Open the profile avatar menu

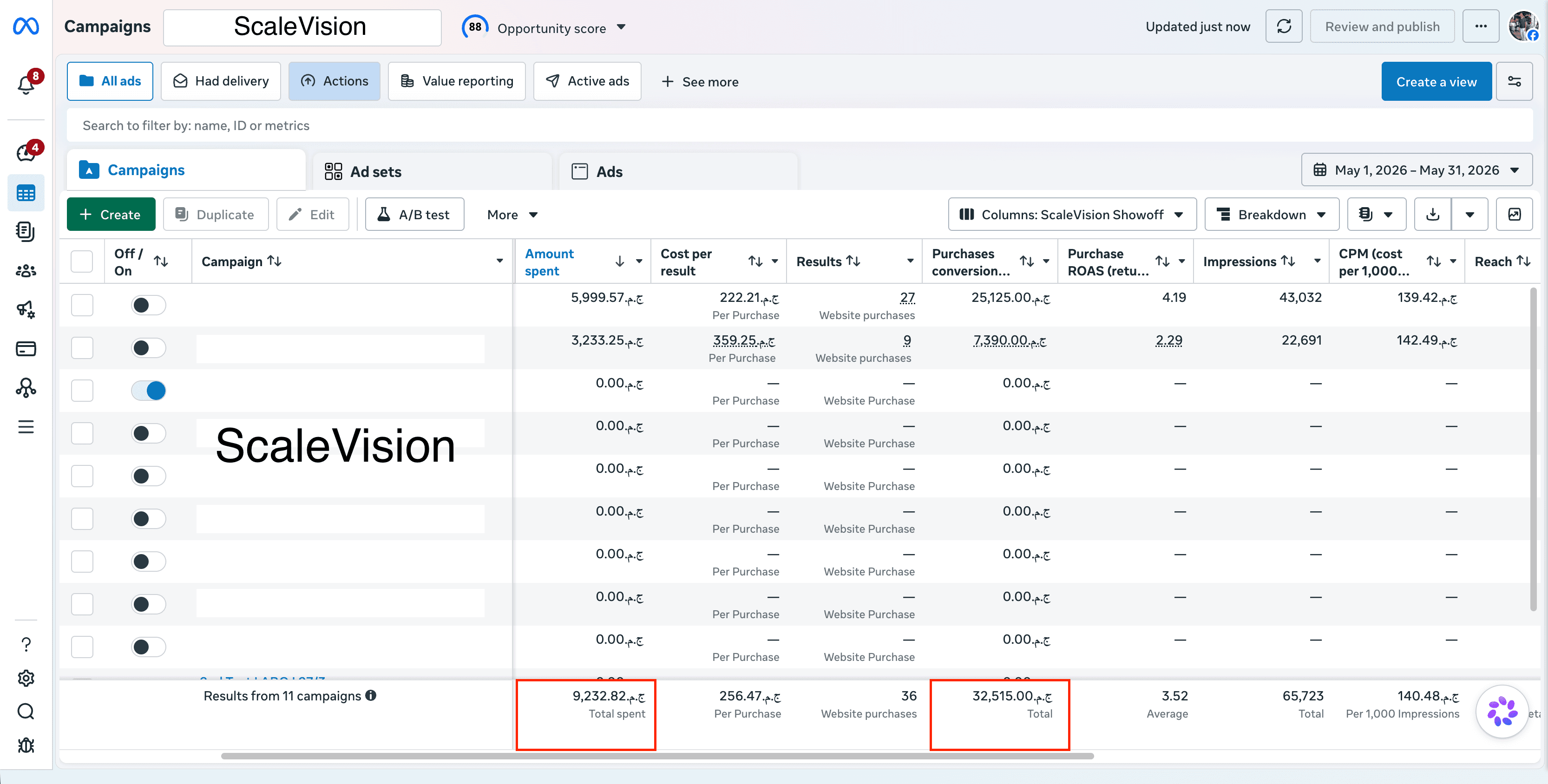(x=1523, y=26)
